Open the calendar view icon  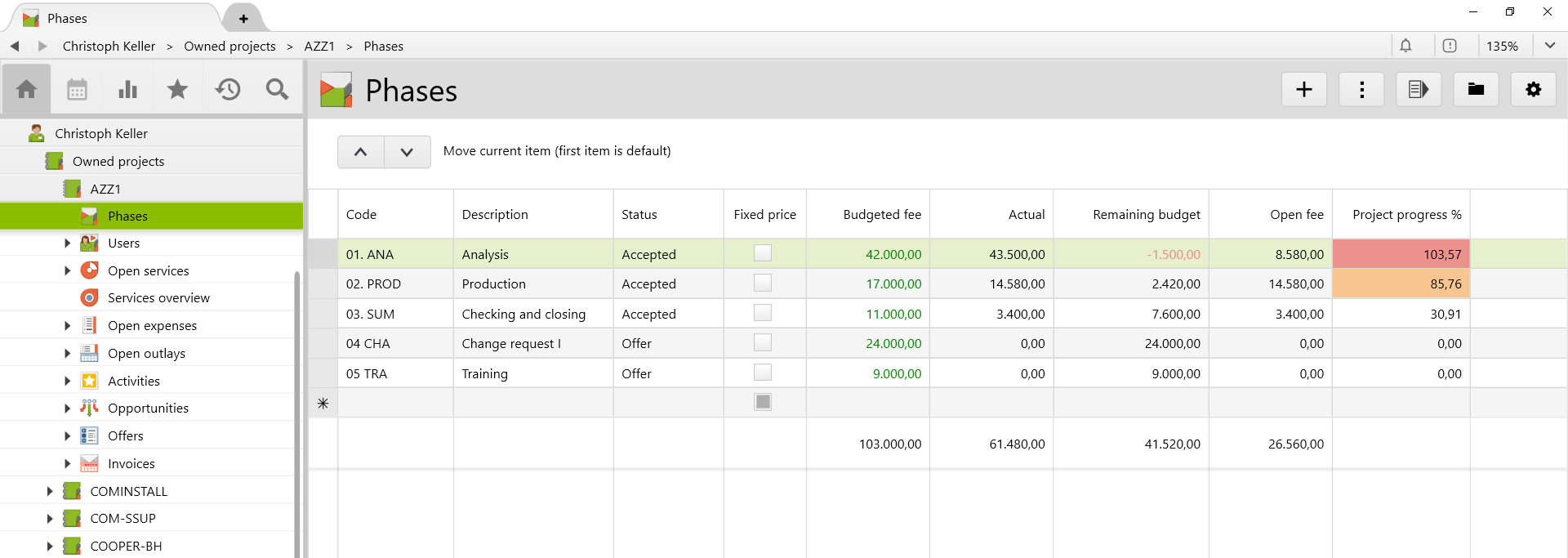77,90
